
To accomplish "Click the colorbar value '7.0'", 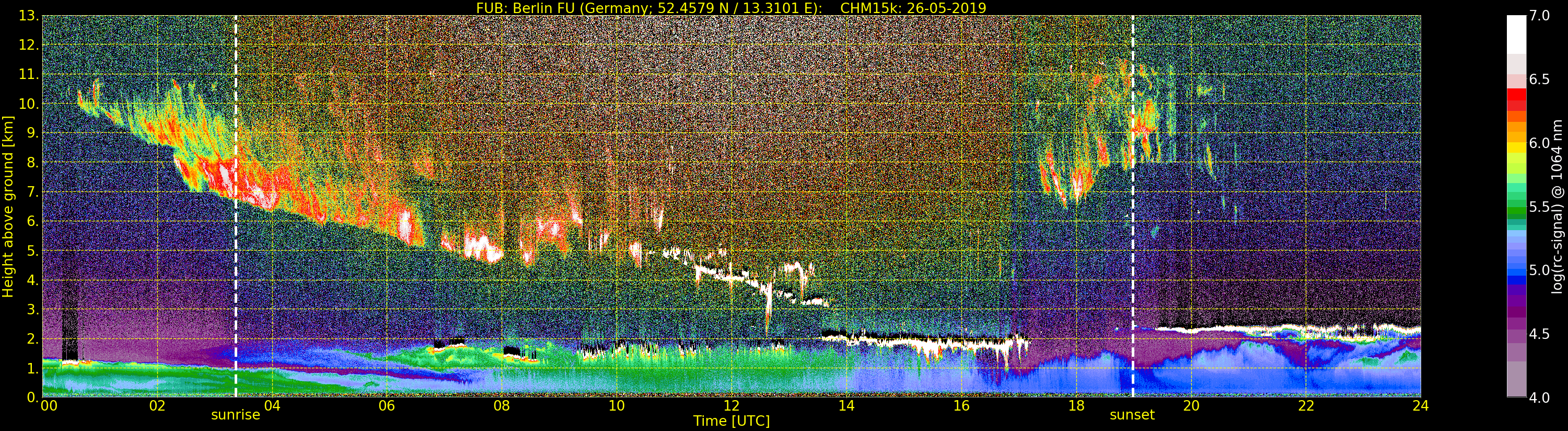I will (1539, 16).
